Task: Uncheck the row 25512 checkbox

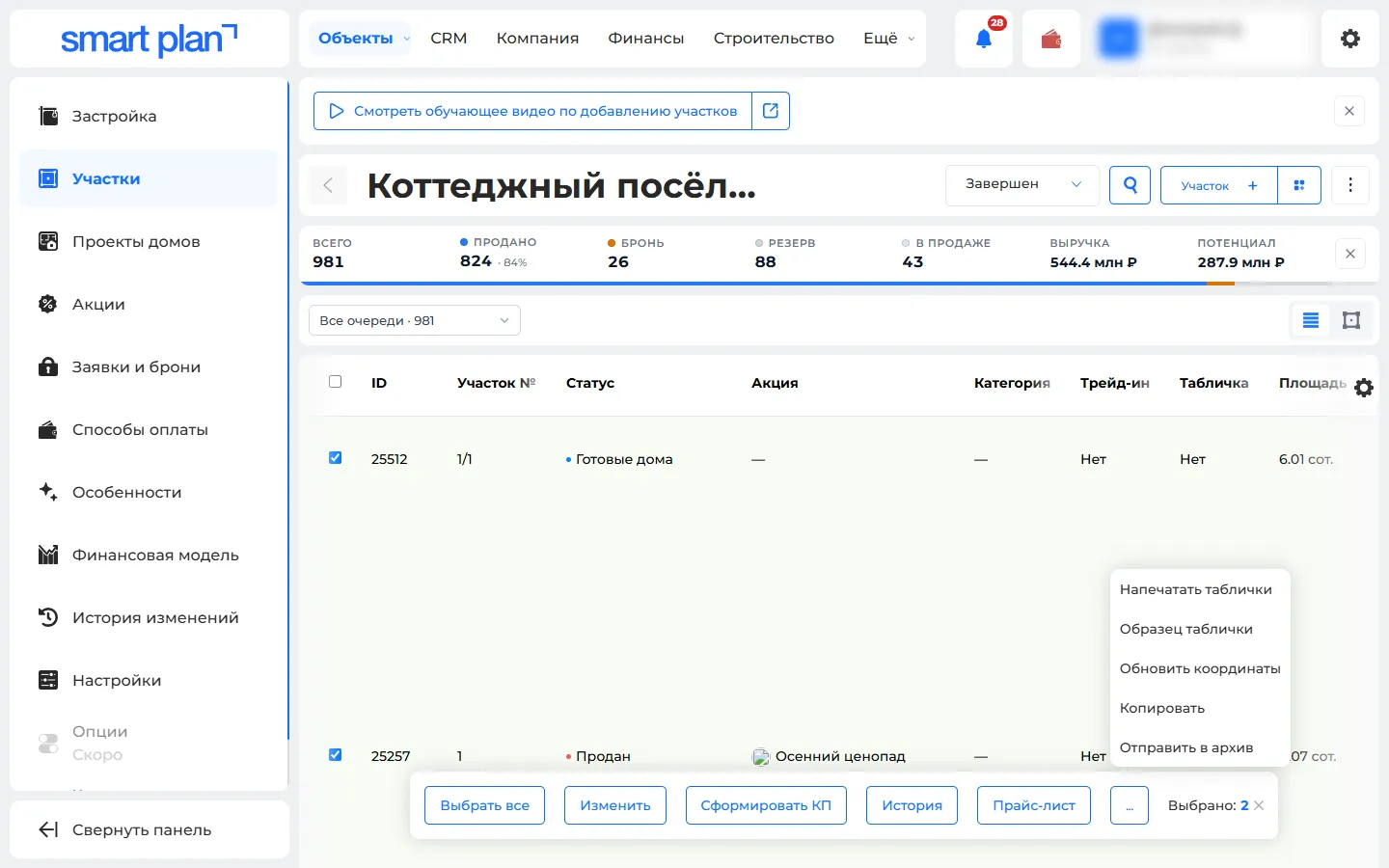Action: pos(335,458)
